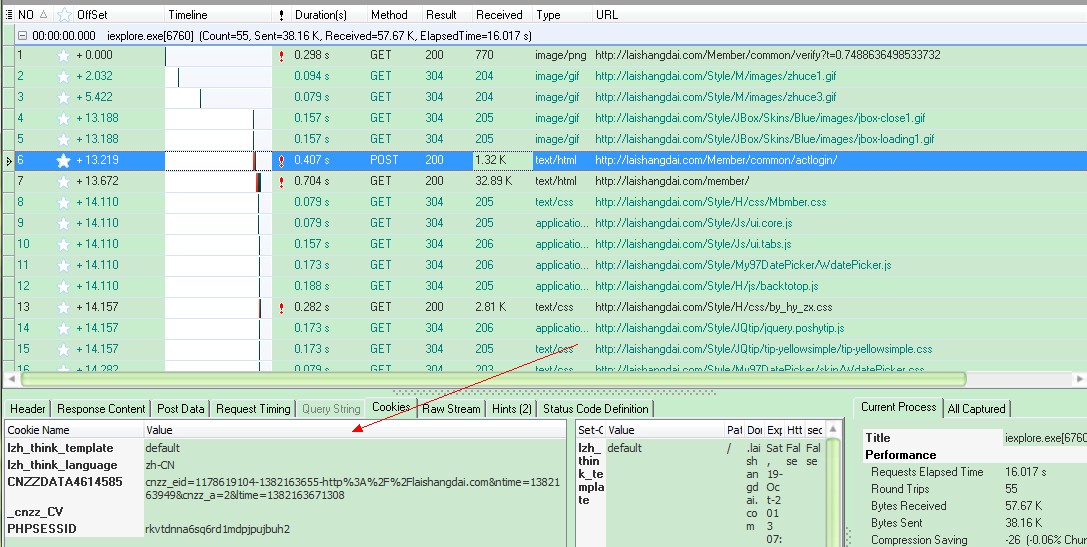Sort by the OffSet column header
The height and width of the screenshot is (547, 1087).
click(92, 15)
